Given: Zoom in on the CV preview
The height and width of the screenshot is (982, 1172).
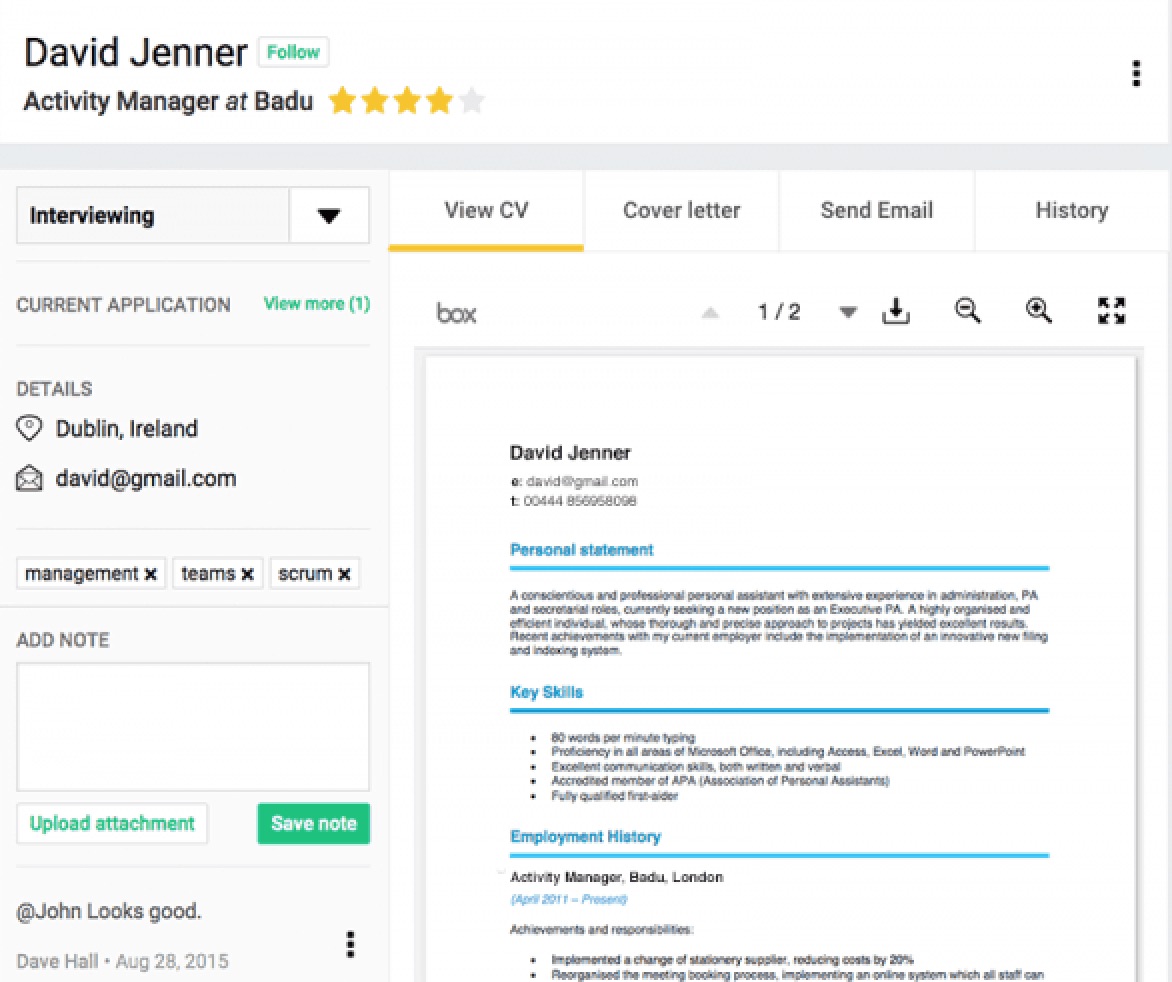Looking at the screenshot, I should tap(1039, 312).
